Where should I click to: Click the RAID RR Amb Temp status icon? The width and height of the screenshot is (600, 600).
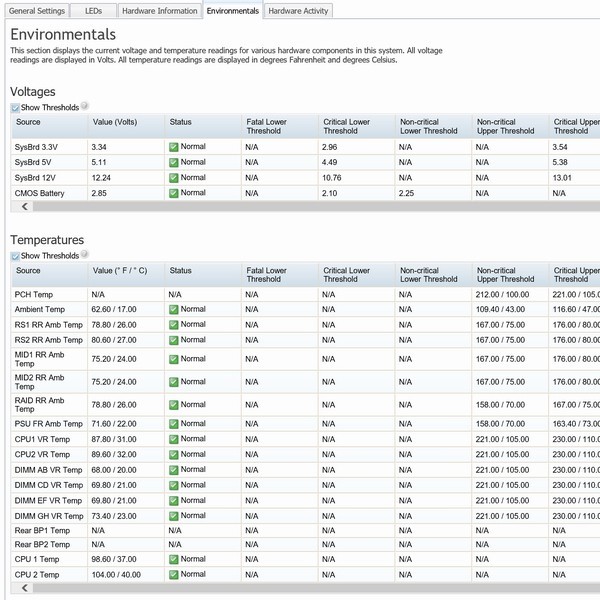pyautogui.click(x=173, y=405)
